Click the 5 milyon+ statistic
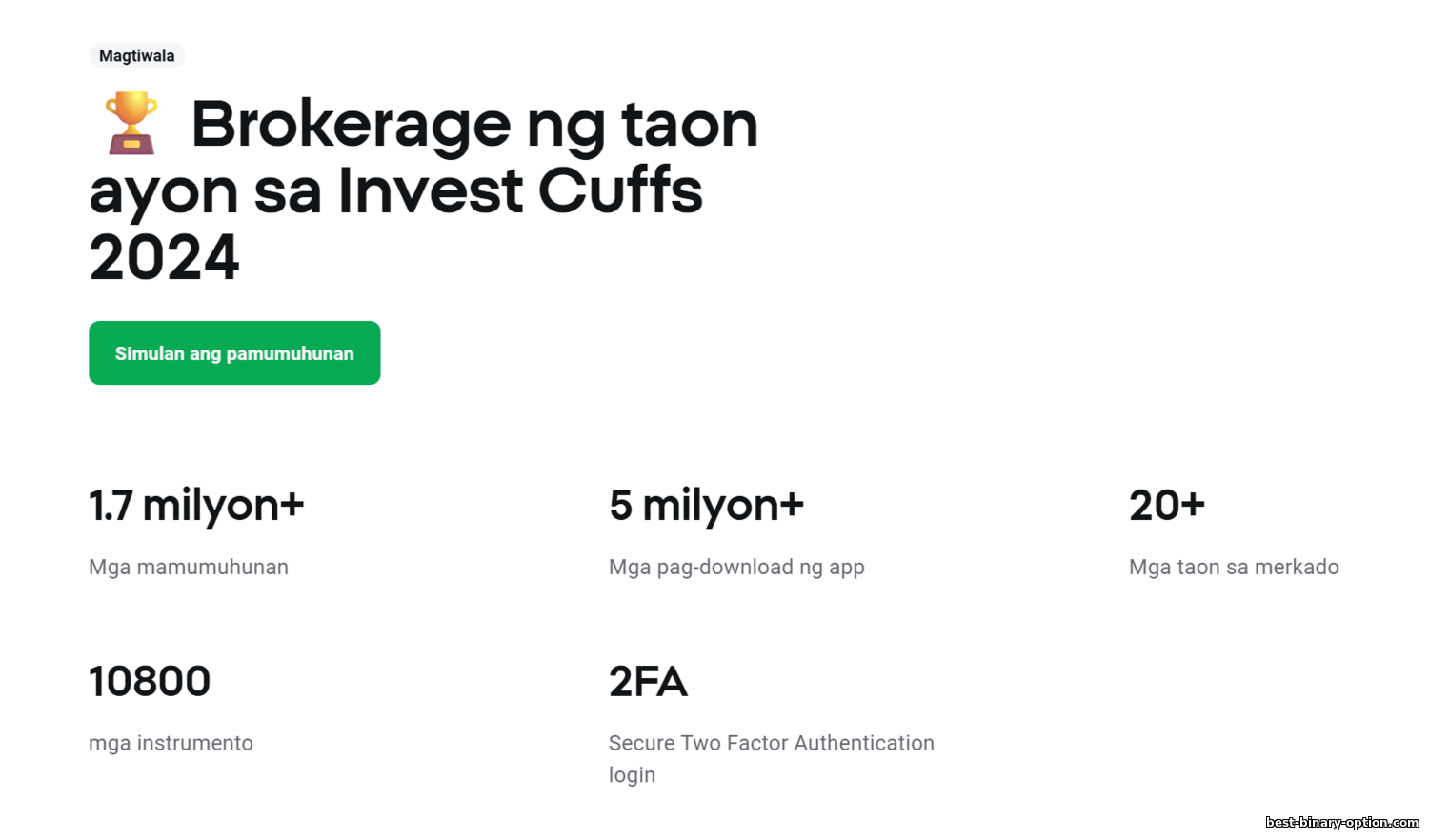1429x840 pixels. click(x=706, y=505)
